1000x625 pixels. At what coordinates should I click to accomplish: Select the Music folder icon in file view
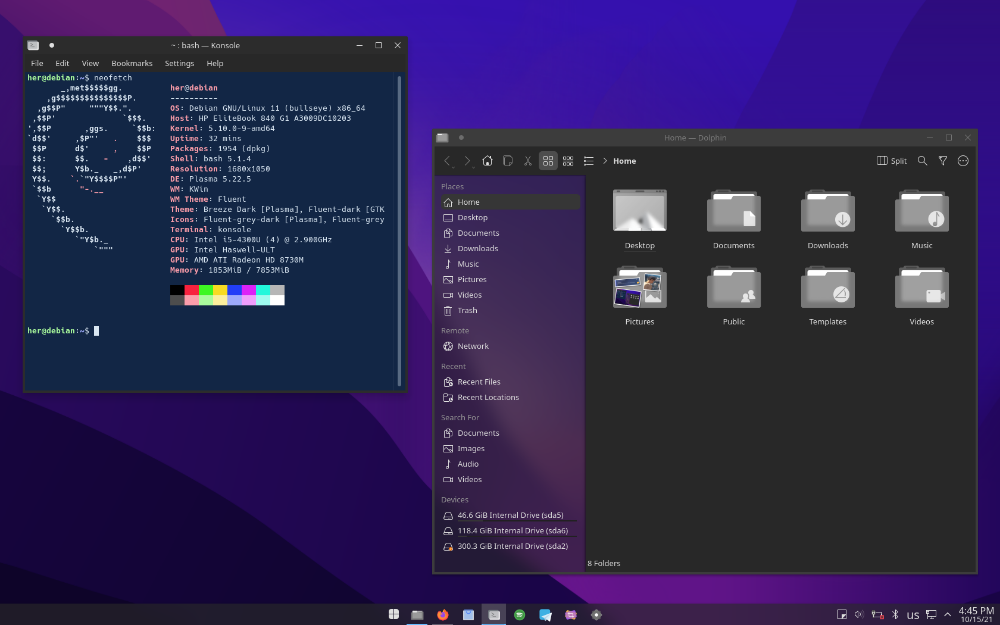tap(922, 210)
